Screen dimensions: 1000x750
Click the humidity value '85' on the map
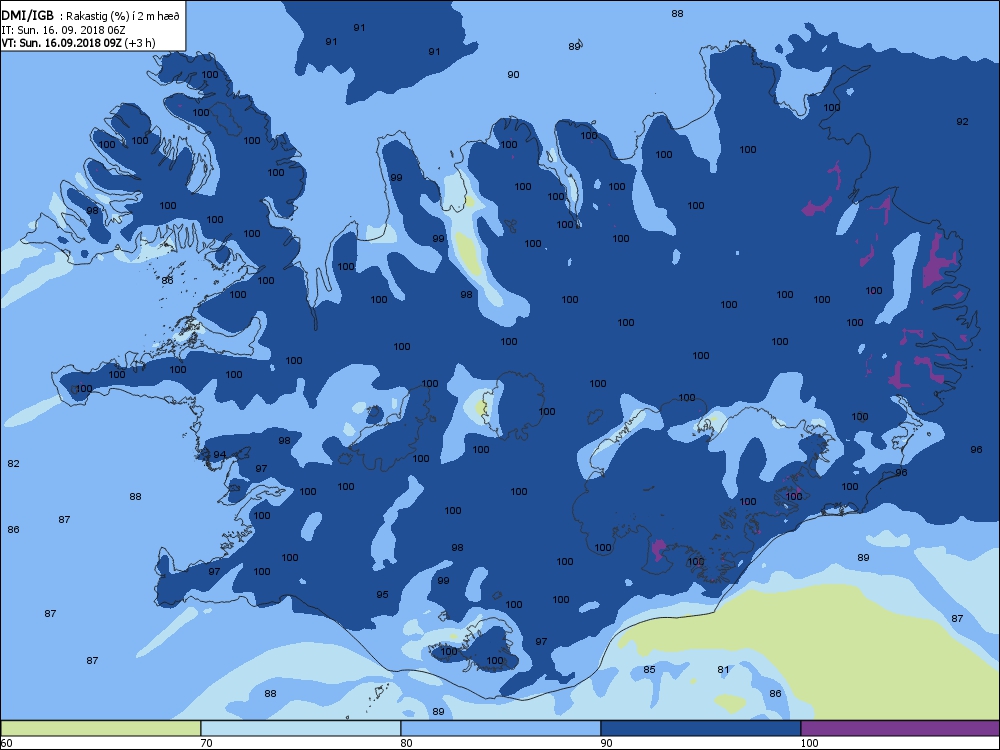[649, 670]
